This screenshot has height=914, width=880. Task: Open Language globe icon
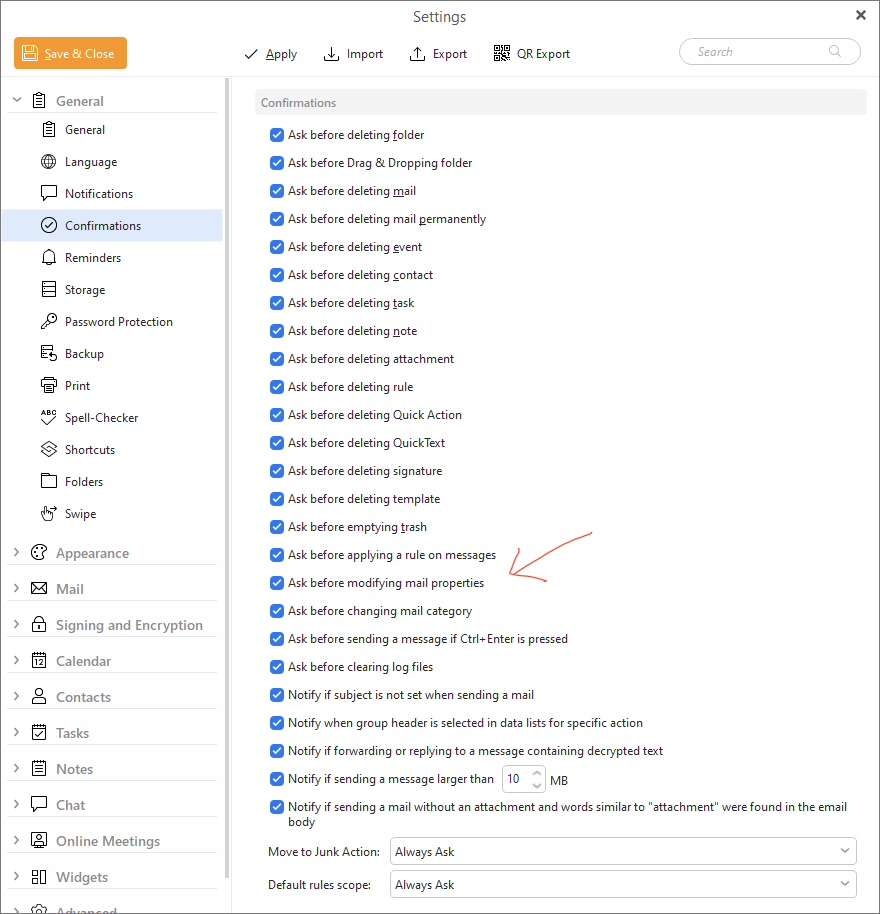click(48, 162)
